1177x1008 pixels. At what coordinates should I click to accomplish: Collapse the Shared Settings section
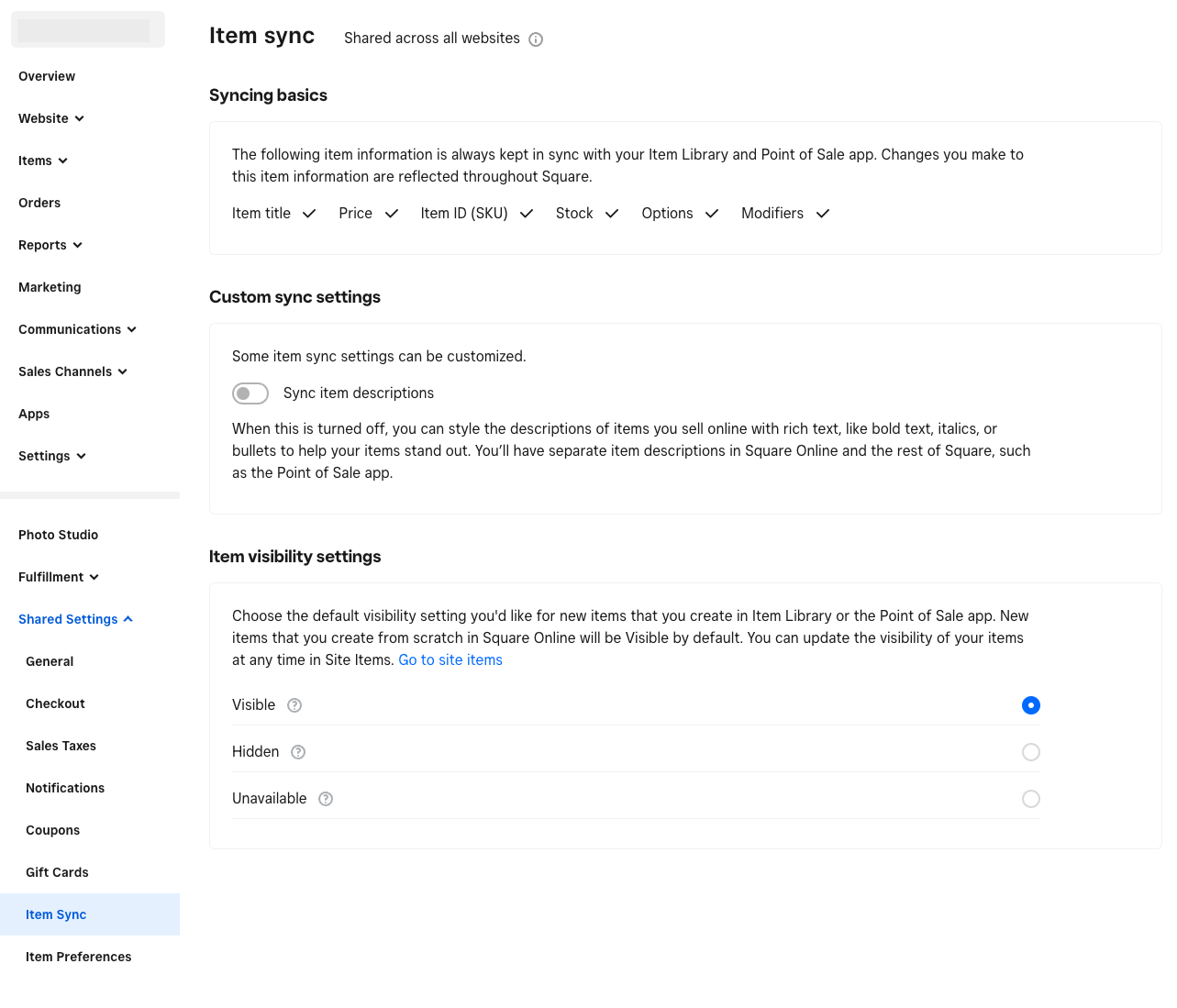click(x=76, y=619)
